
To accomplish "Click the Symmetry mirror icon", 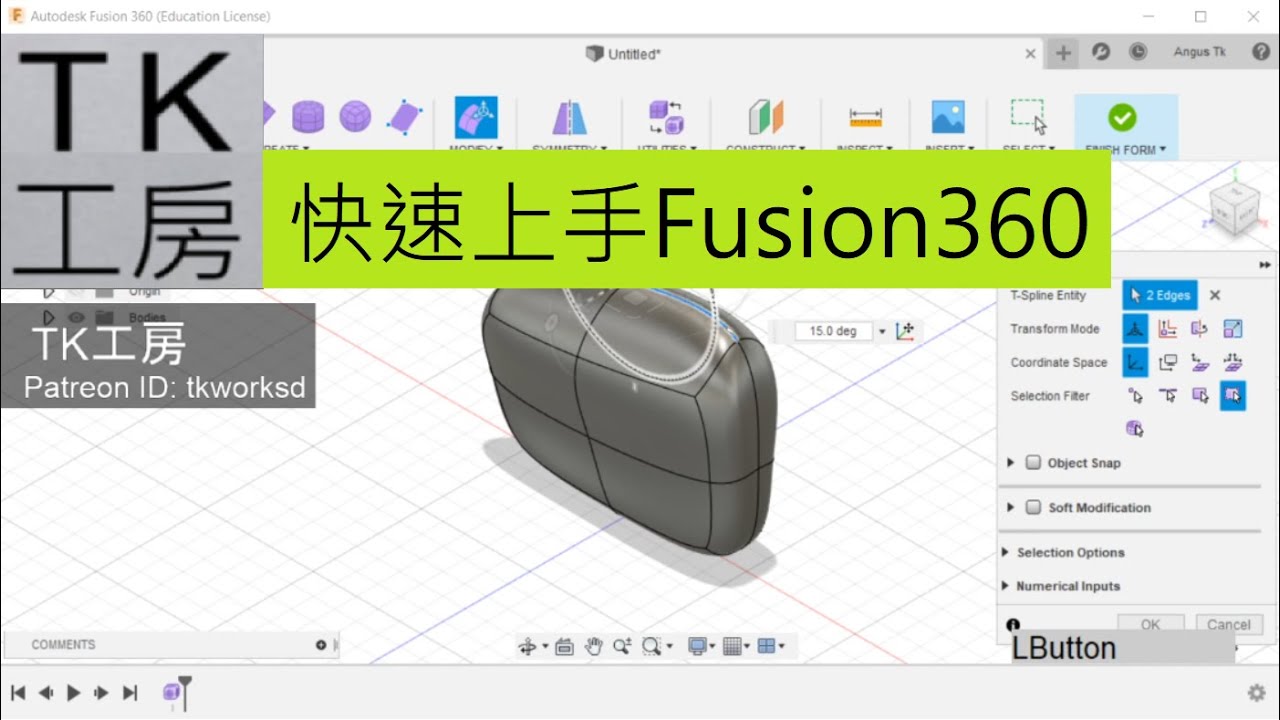I will [570, 118].
